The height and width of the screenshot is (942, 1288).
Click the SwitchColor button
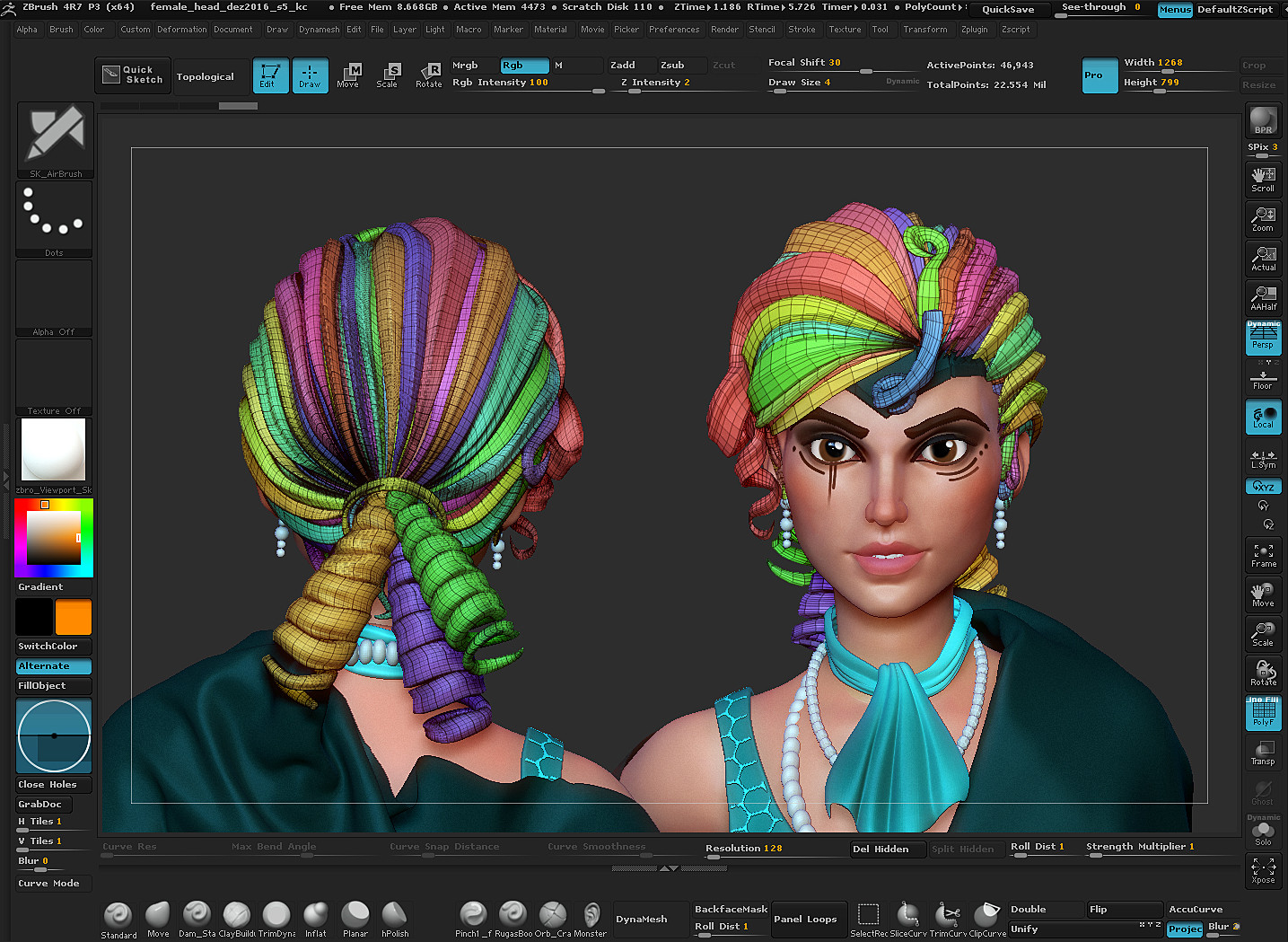tap(54, 647)
